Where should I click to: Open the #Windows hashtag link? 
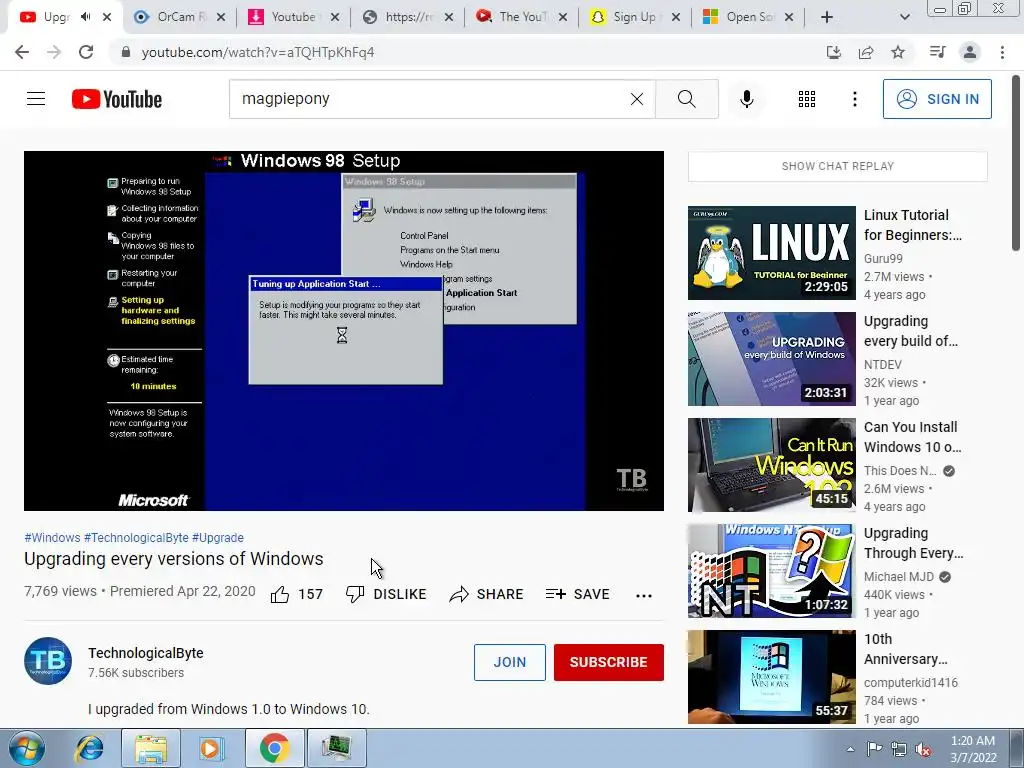tap(52, 537)
